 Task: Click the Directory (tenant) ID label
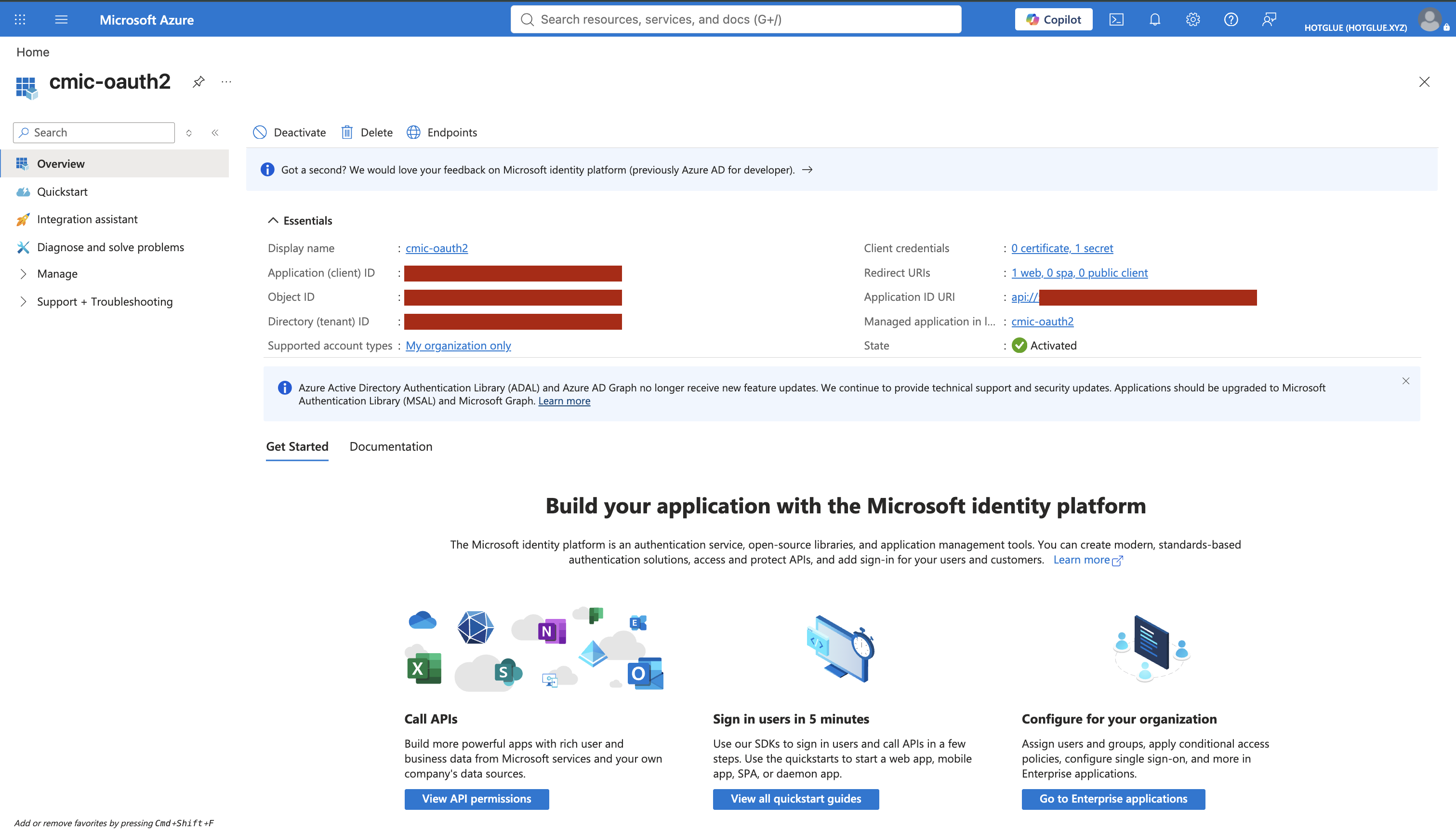(x=318, y=322)
